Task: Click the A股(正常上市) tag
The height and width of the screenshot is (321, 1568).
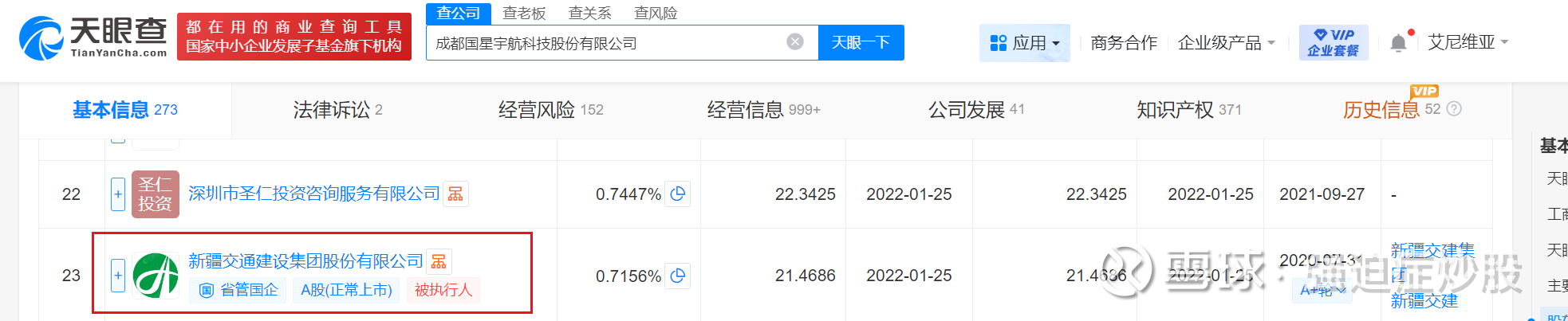Action: coord(347,290)
